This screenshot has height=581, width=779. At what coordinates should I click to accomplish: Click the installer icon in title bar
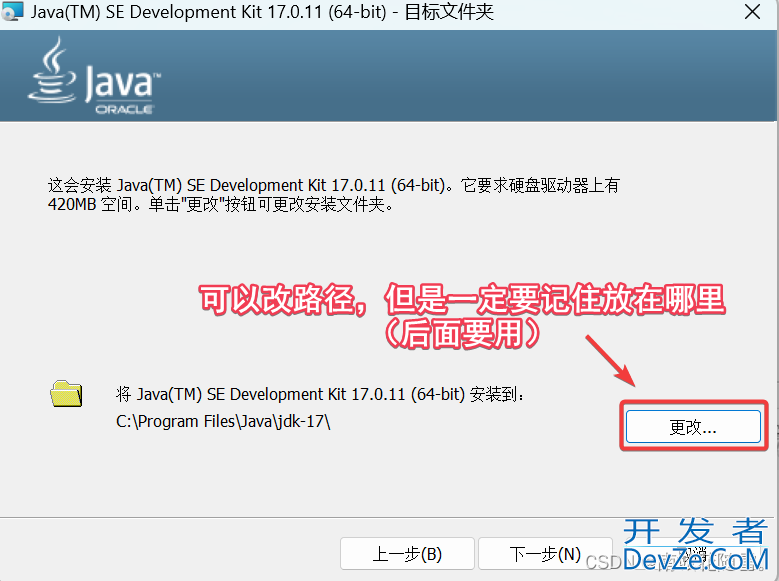(x=12, y=11)
